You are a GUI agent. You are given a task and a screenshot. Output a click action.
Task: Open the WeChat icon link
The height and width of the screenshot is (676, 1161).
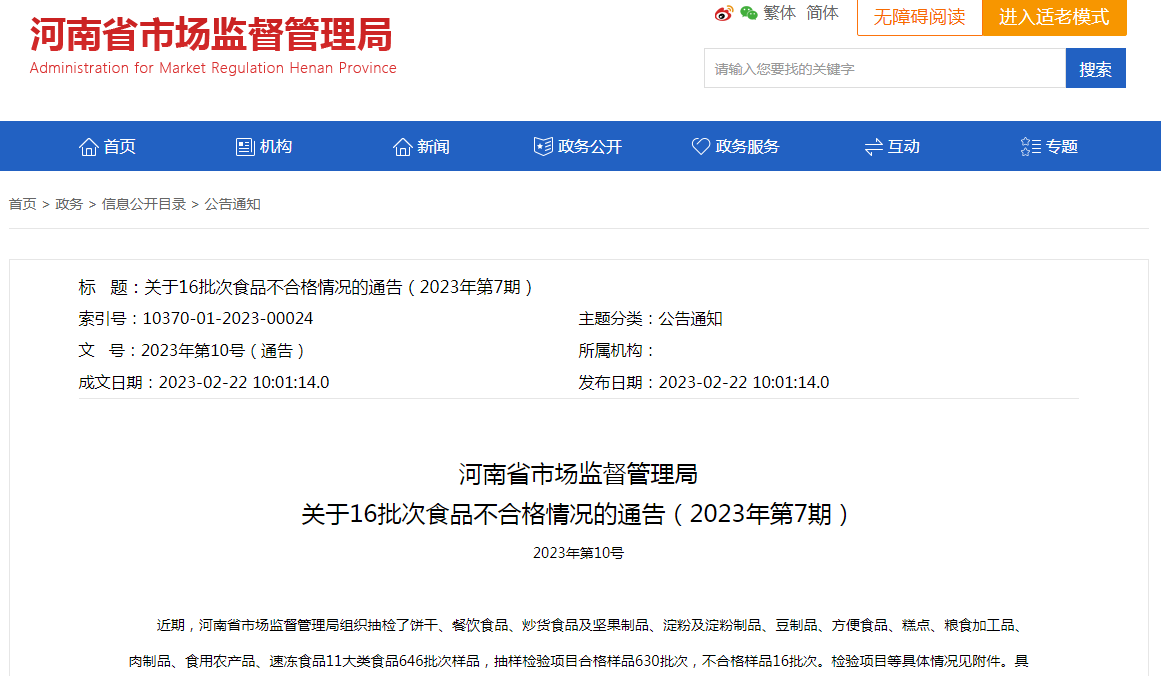coord(749,13)
